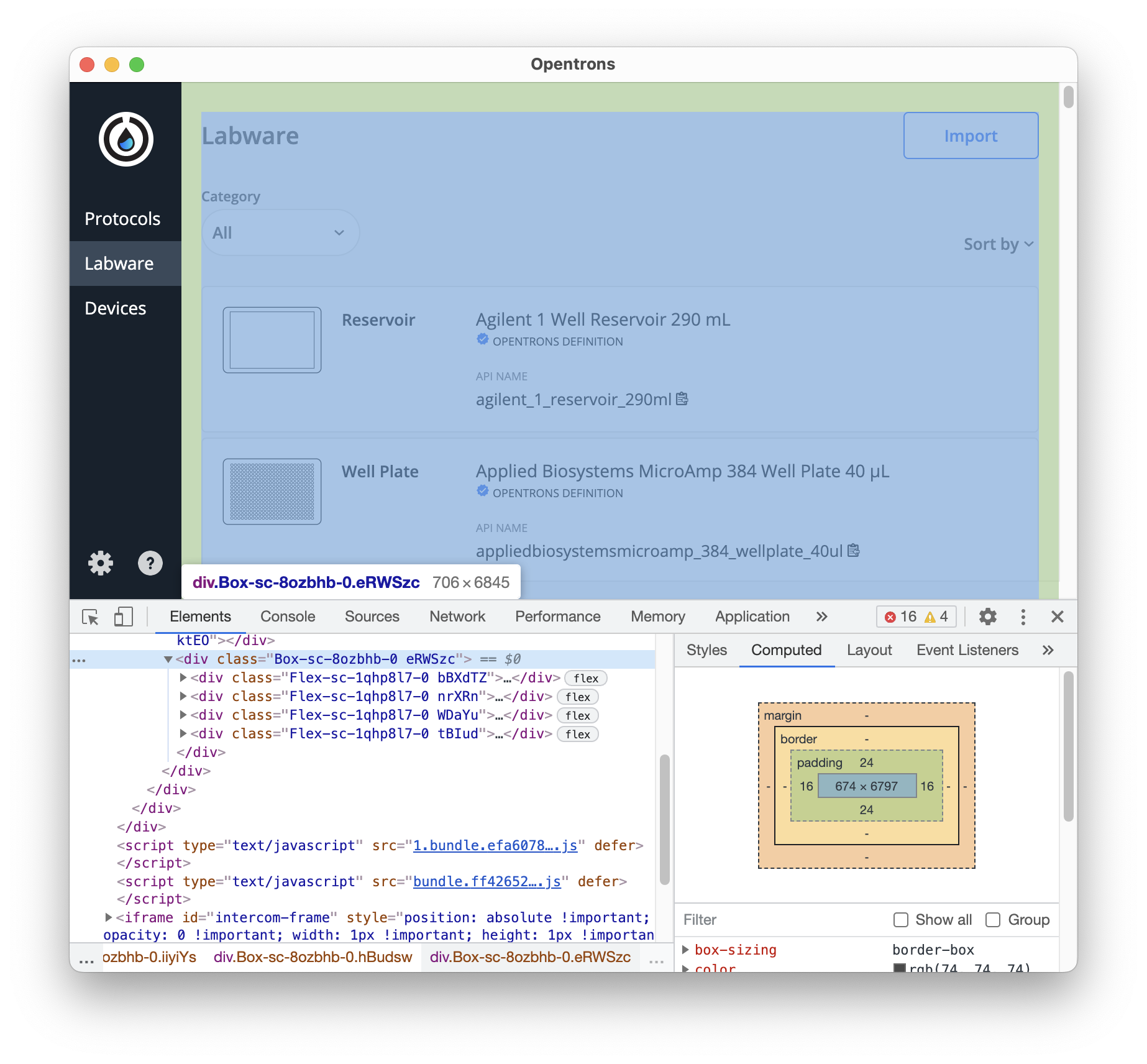Switch to the Console tab
1147x1064 pixels.
coord(288,616)
